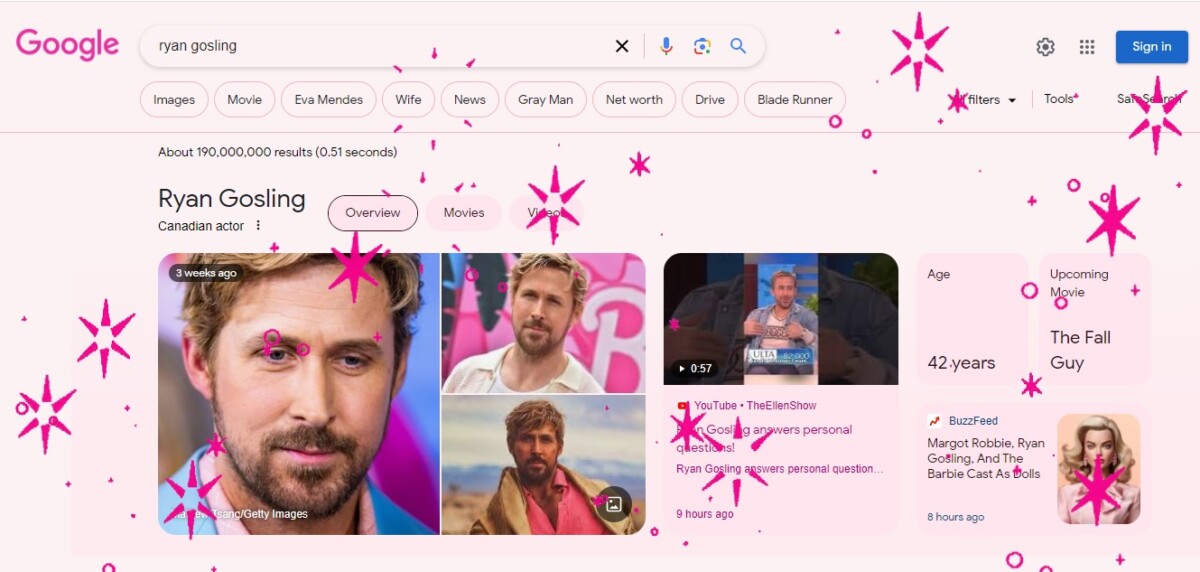Select the Blade Runner filter chip
The height and width of the screenshot is (572, 1200).
[795, 100]
